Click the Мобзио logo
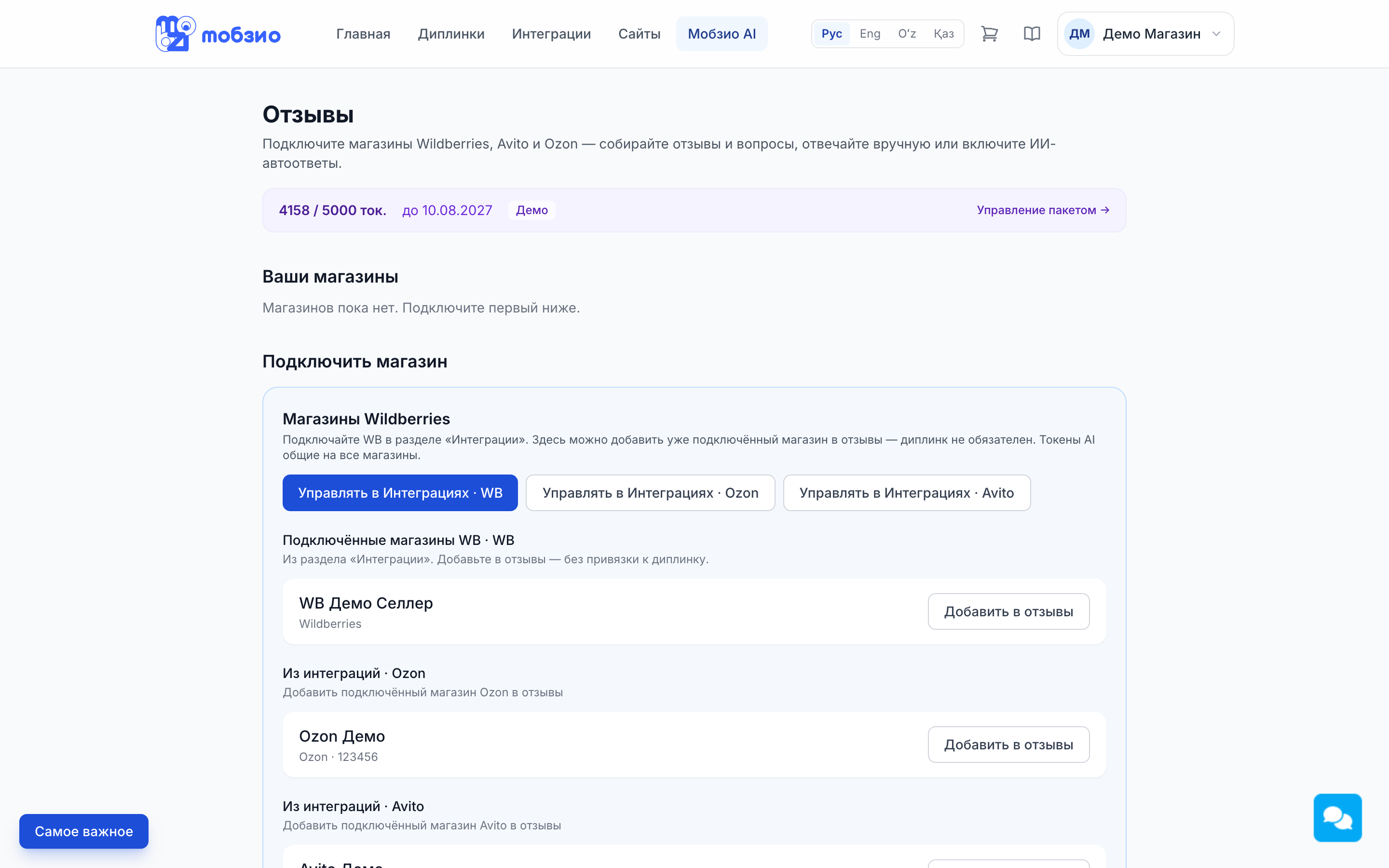Viewport: 1389px width, 868px height. 218,34
